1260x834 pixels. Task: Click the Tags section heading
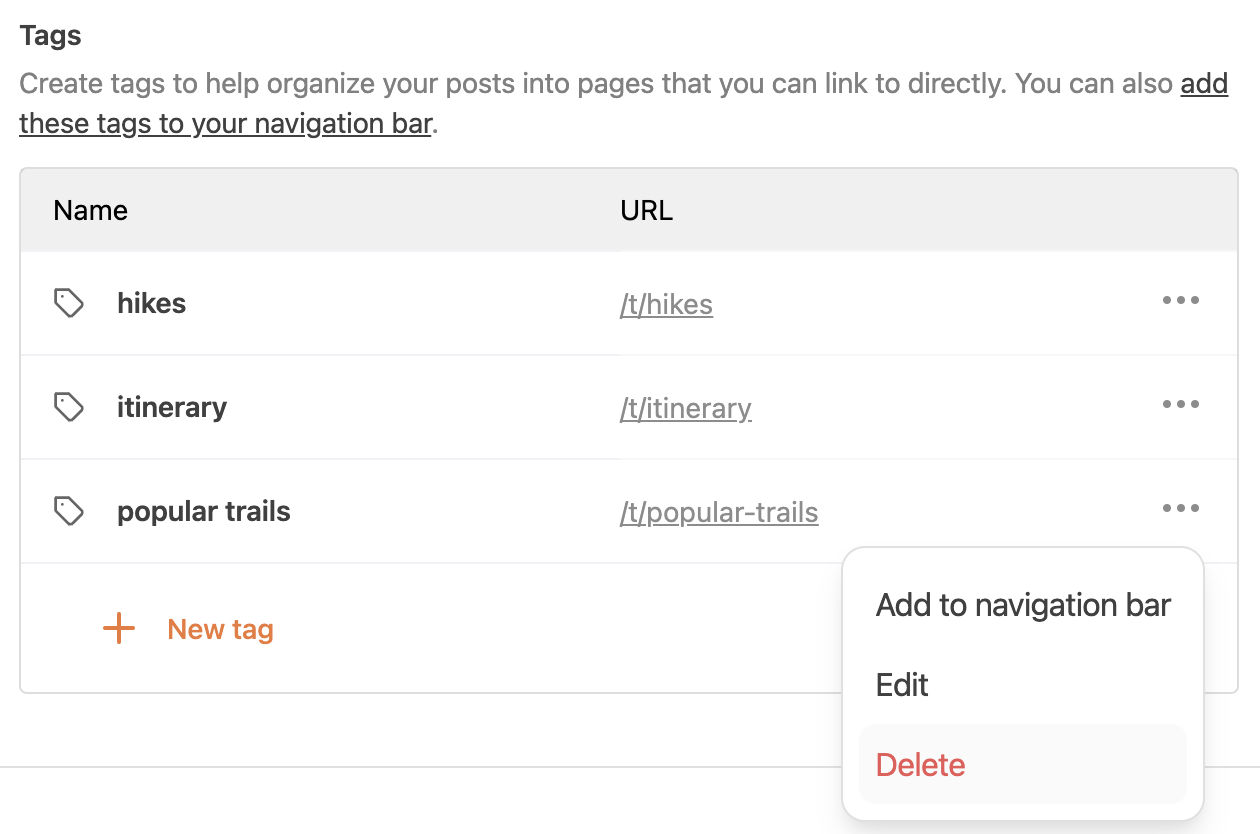[49, 35]
